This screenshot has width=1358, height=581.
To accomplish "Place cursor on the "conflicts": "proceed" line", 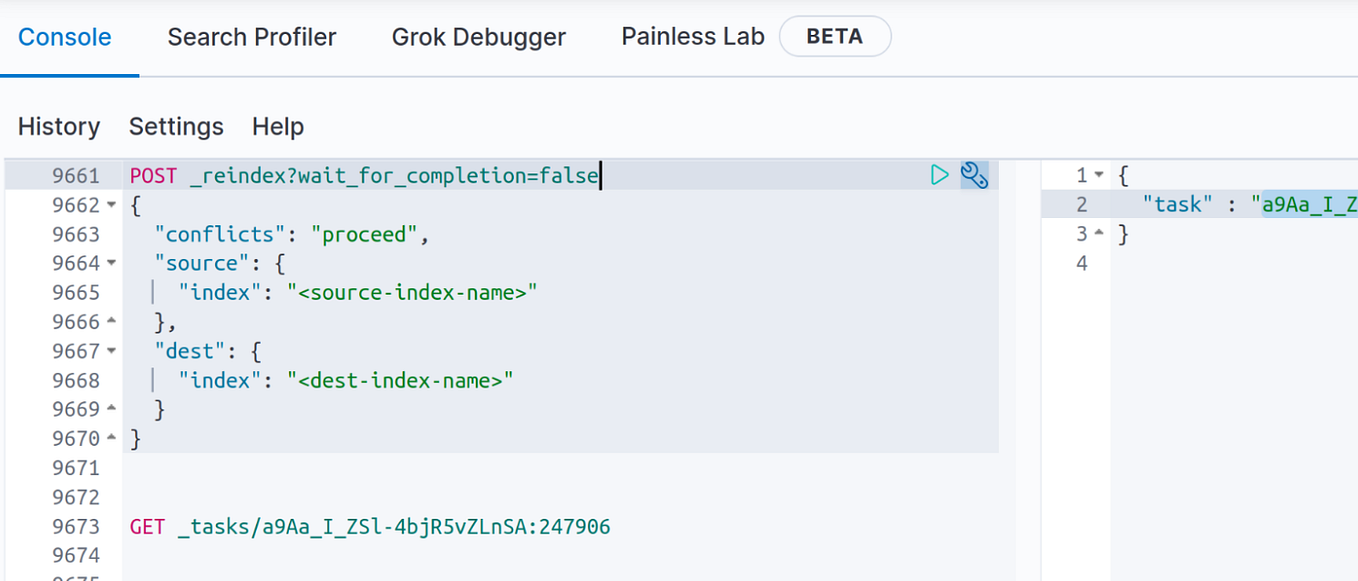I will tap(300, 233).
